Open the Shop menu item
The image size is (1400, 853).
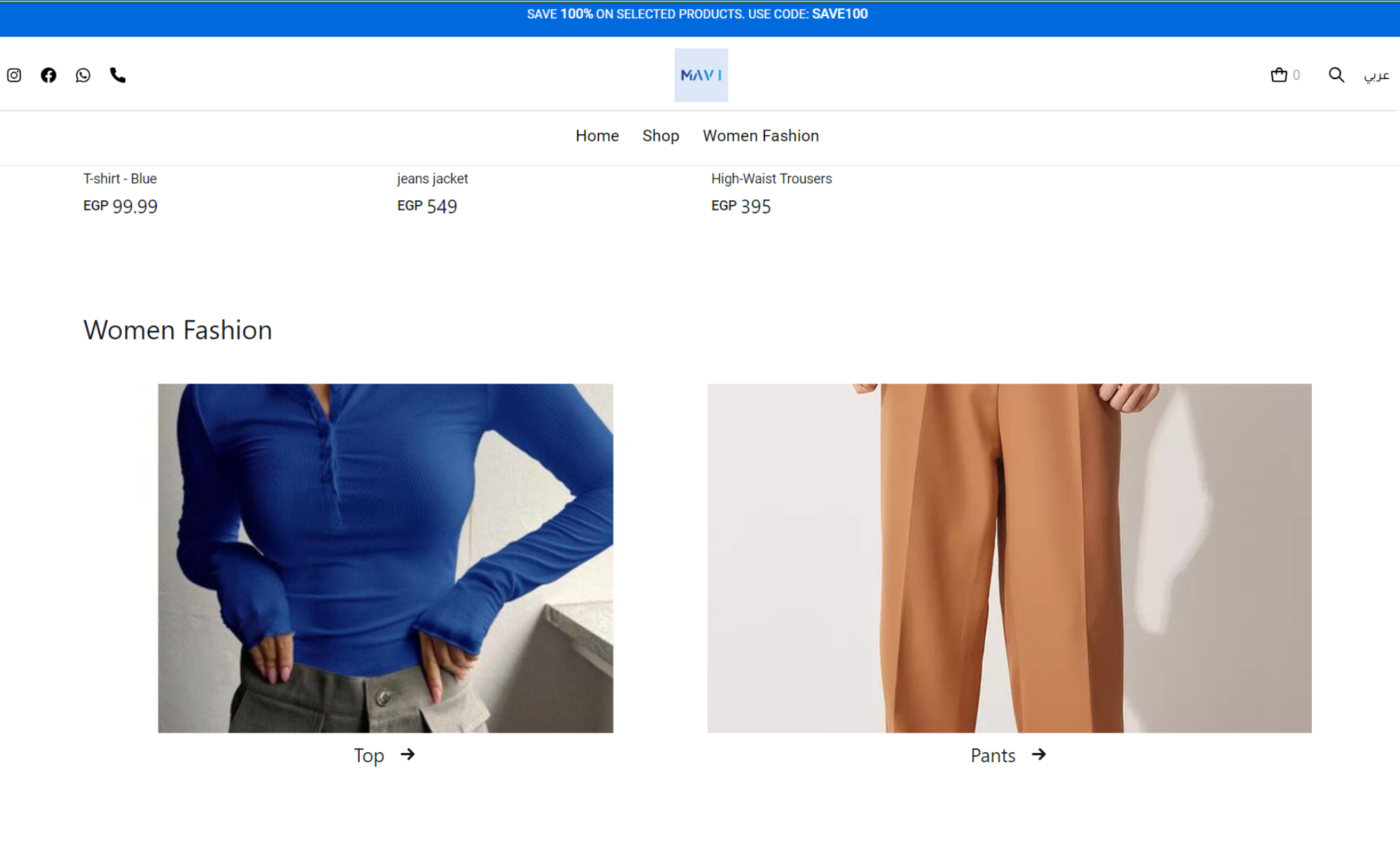point(660,136)
